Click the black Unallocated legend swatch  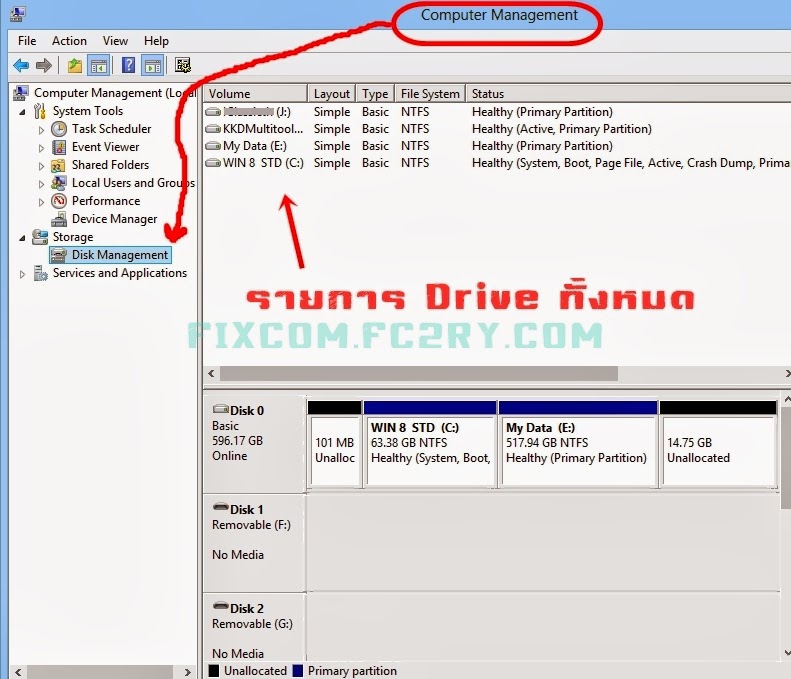[x=214, y=671]
